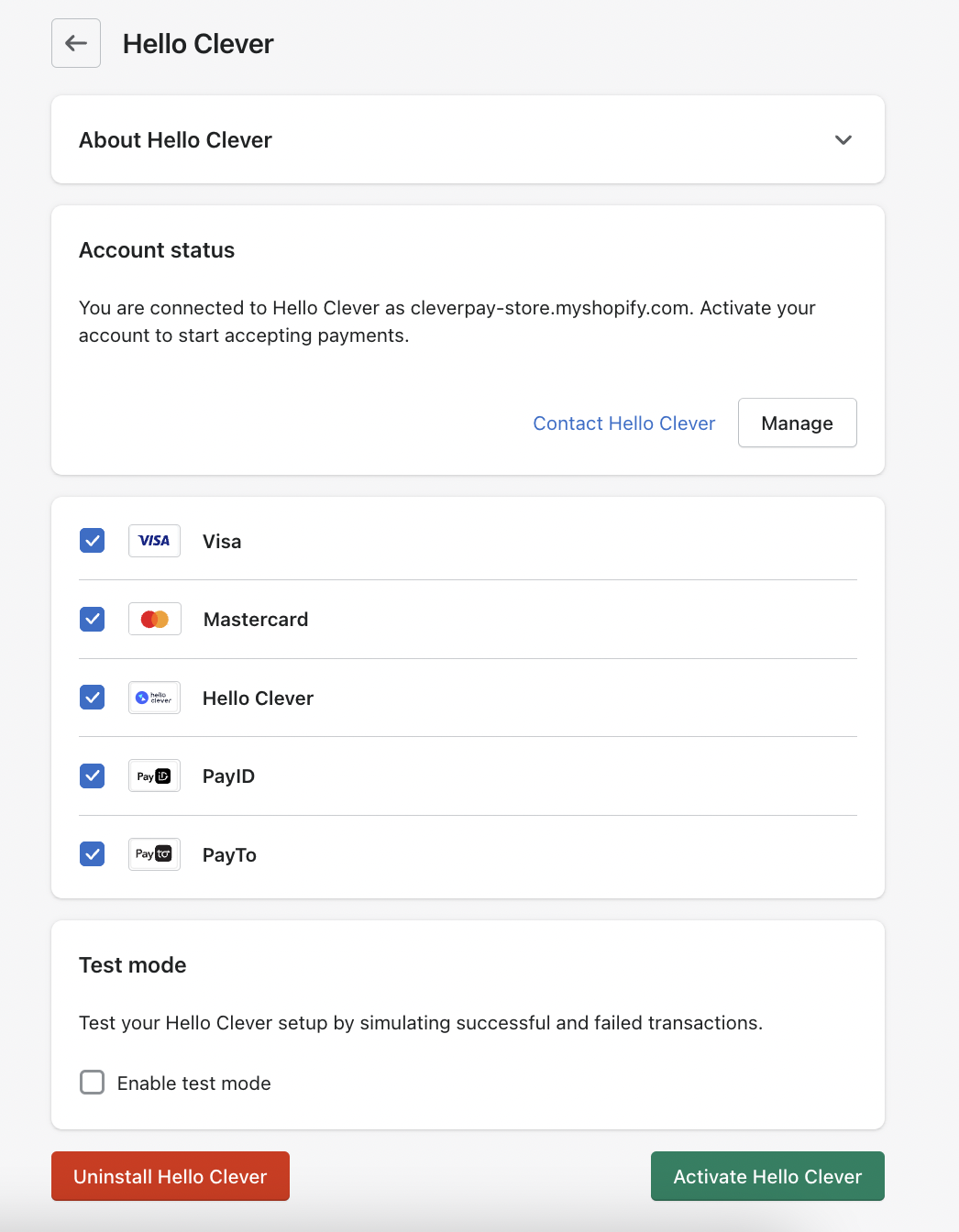Uncheck the Visa payment checkbox
The width and height of the screenshot is (959, 1232).
[x=93, y=541]
